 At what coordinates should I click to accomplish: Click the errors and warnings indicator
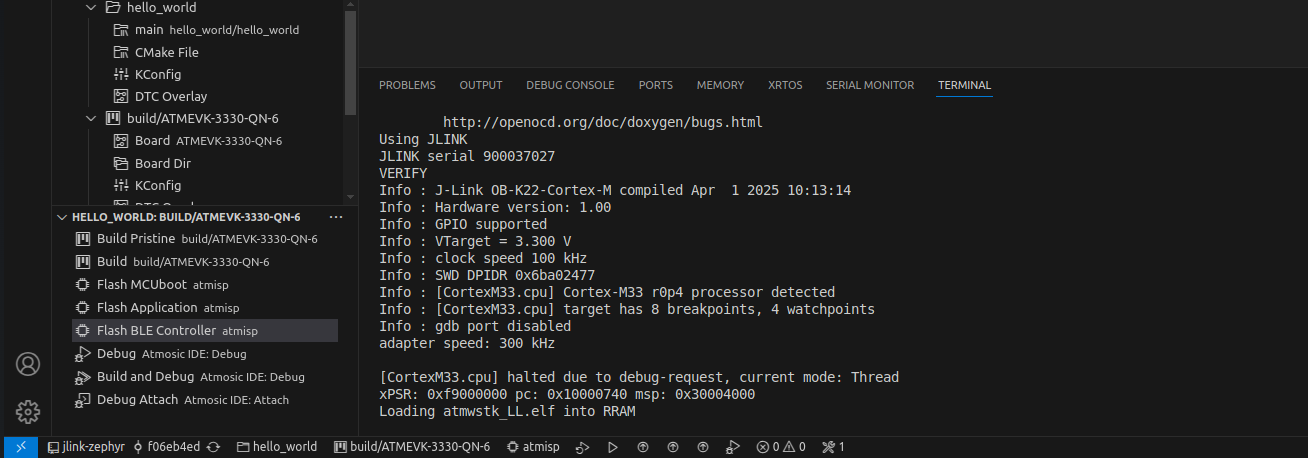point(780,447)
